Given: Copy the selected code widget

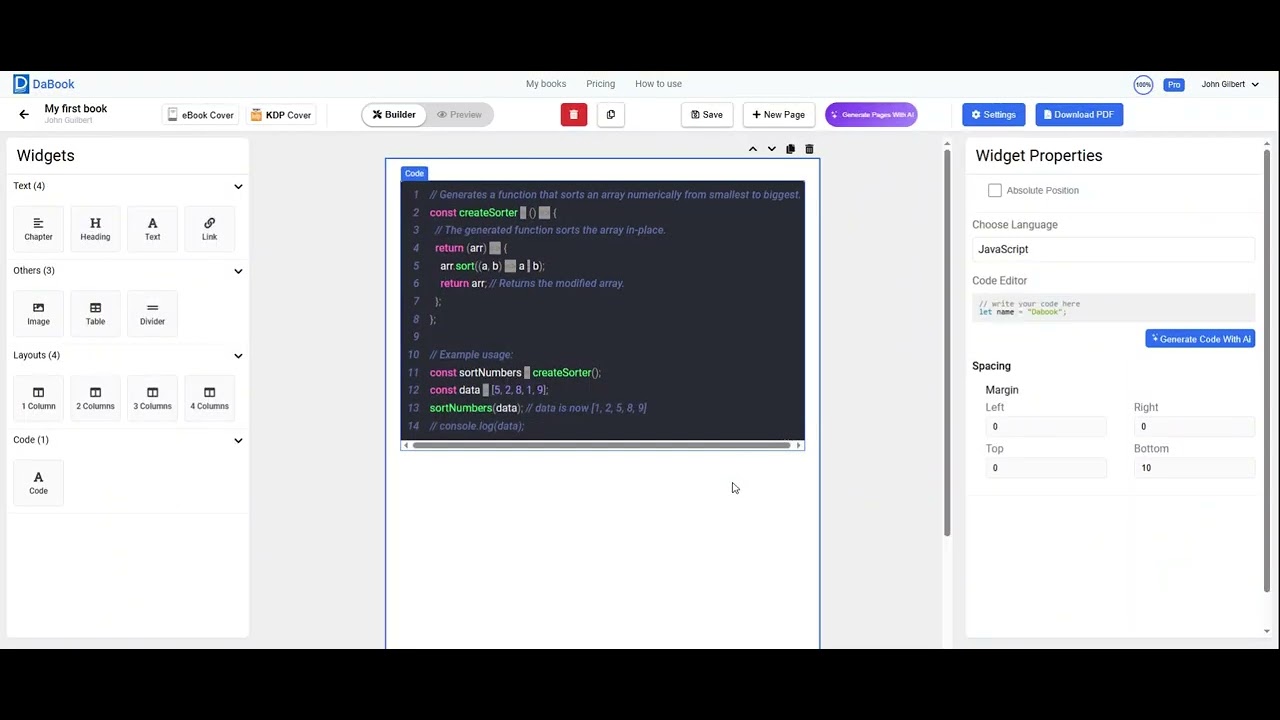Looking at the screenshot, I should [x=790, y=149].
